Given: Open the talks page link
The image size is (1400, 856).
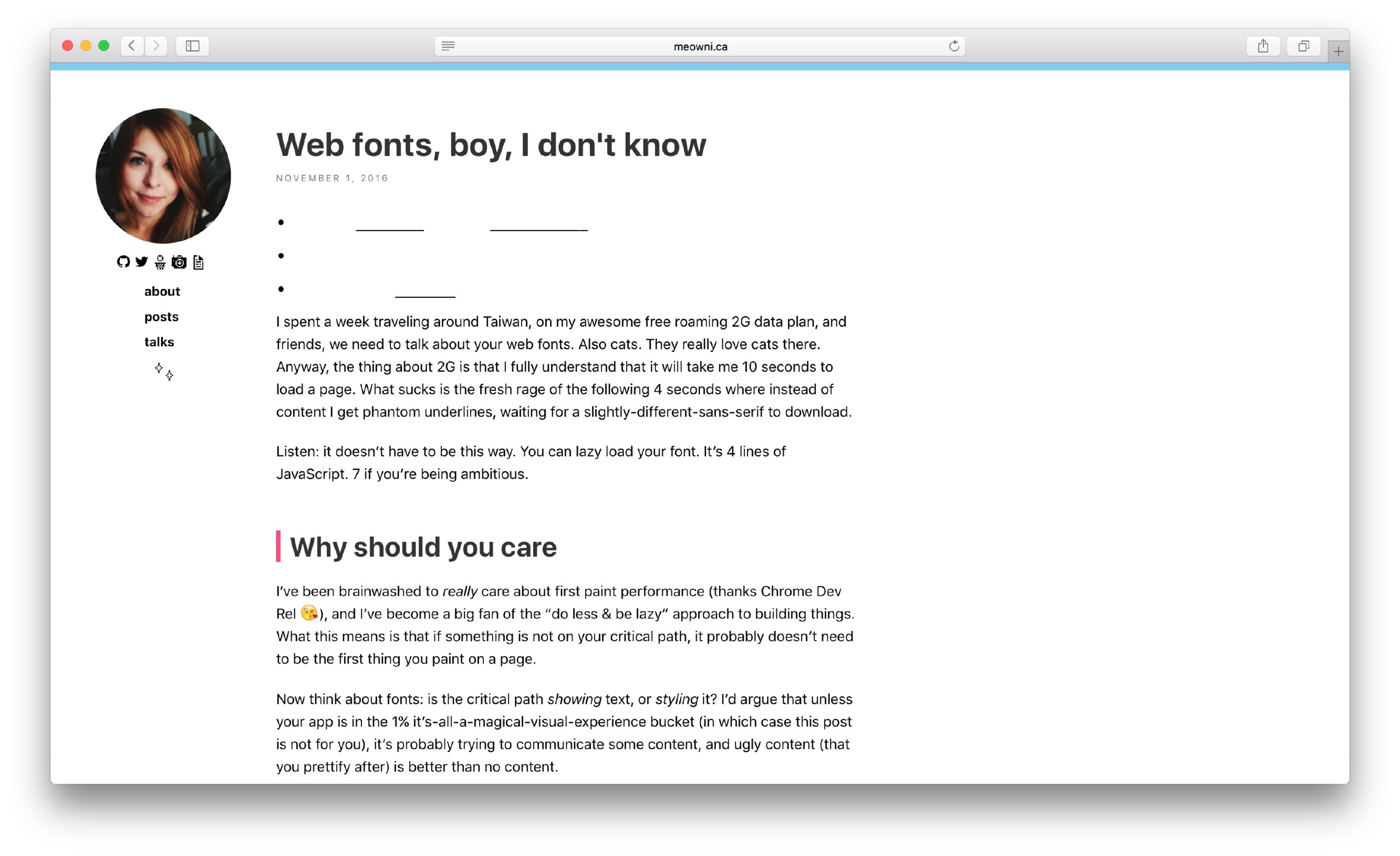Looking at the screenshot, I should pos(159,342).
